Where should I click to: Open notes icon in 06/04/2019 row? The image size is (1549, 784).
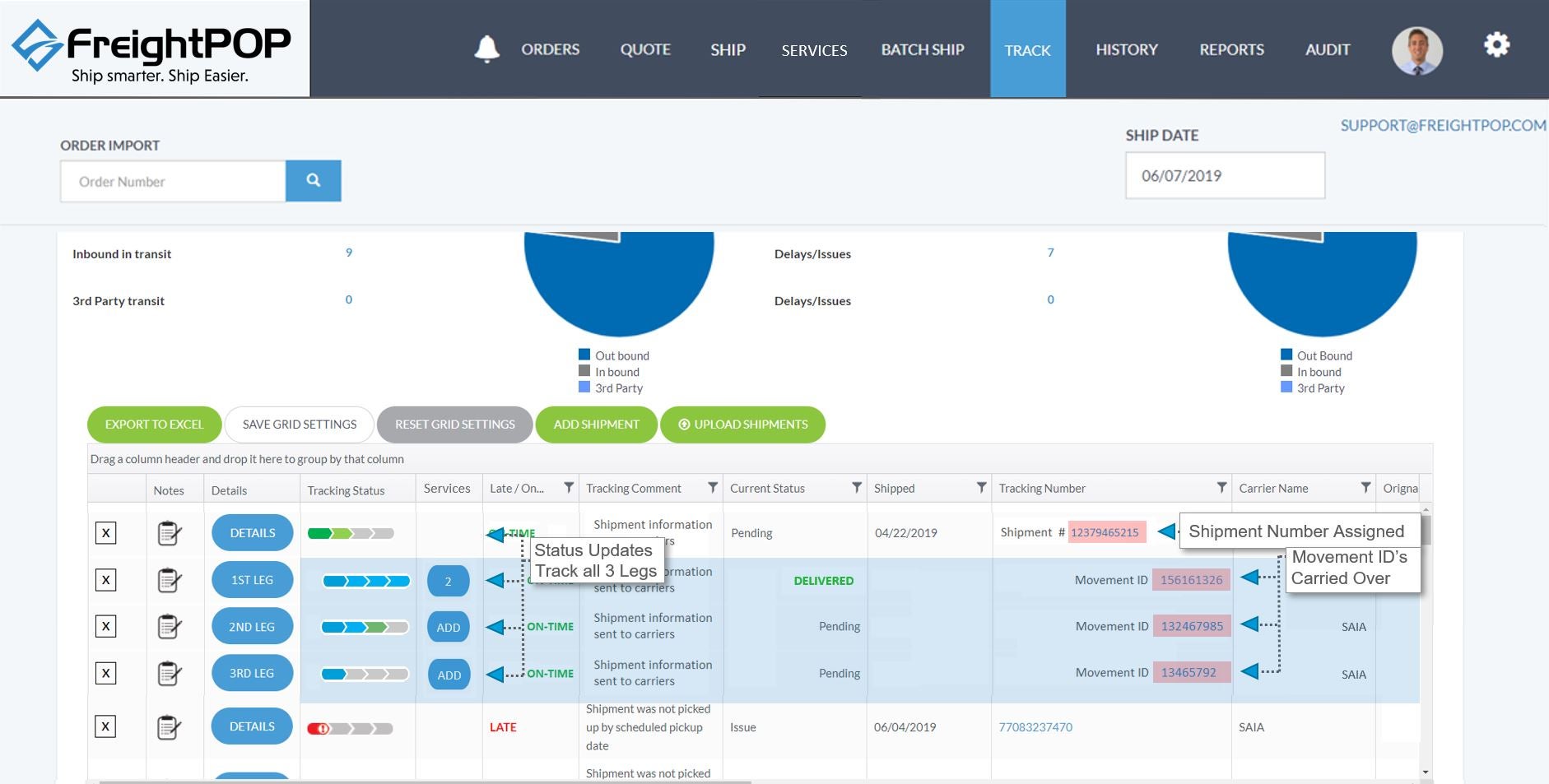pos(169,727)
